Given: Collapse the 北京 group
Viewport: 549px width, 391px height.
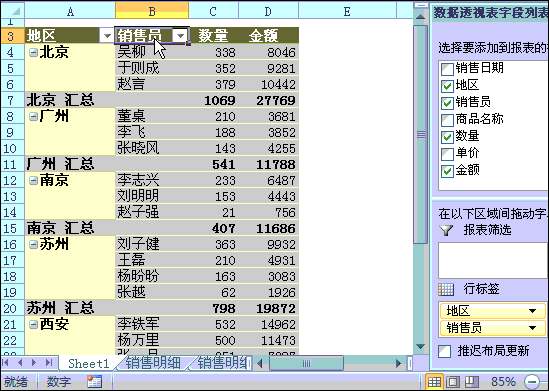Looking at the screenshot, I should [x=33, y=53].
